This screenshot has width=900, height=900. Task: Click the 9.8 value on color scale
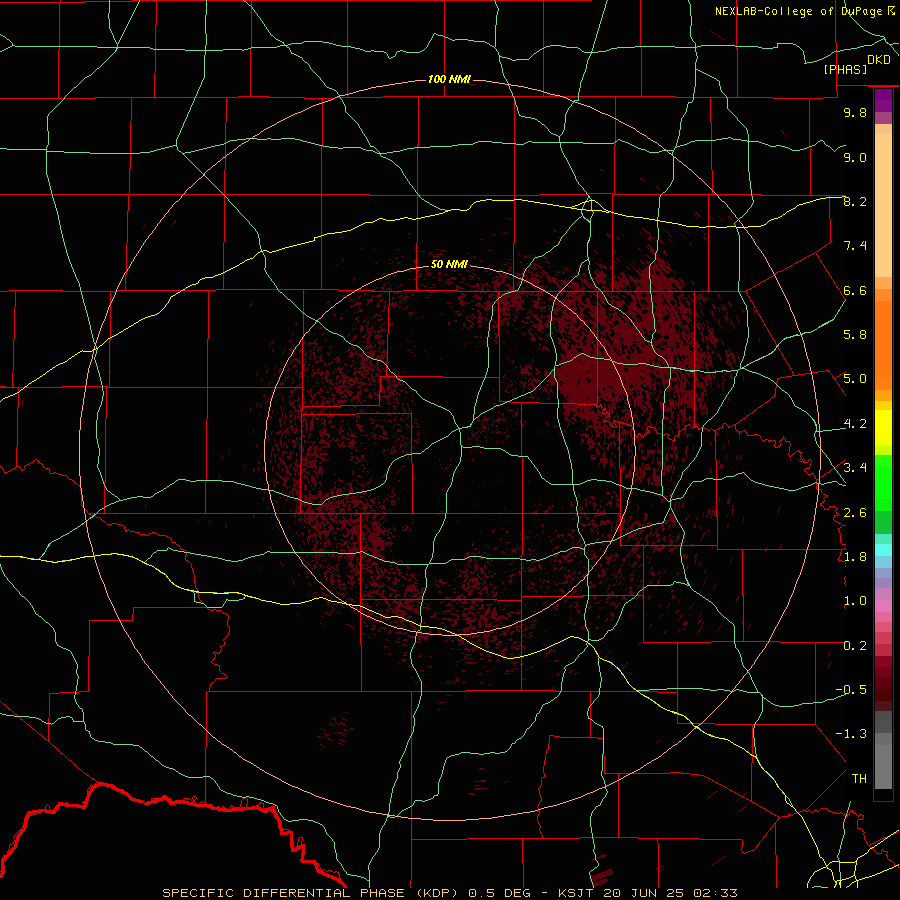point(855,112)
